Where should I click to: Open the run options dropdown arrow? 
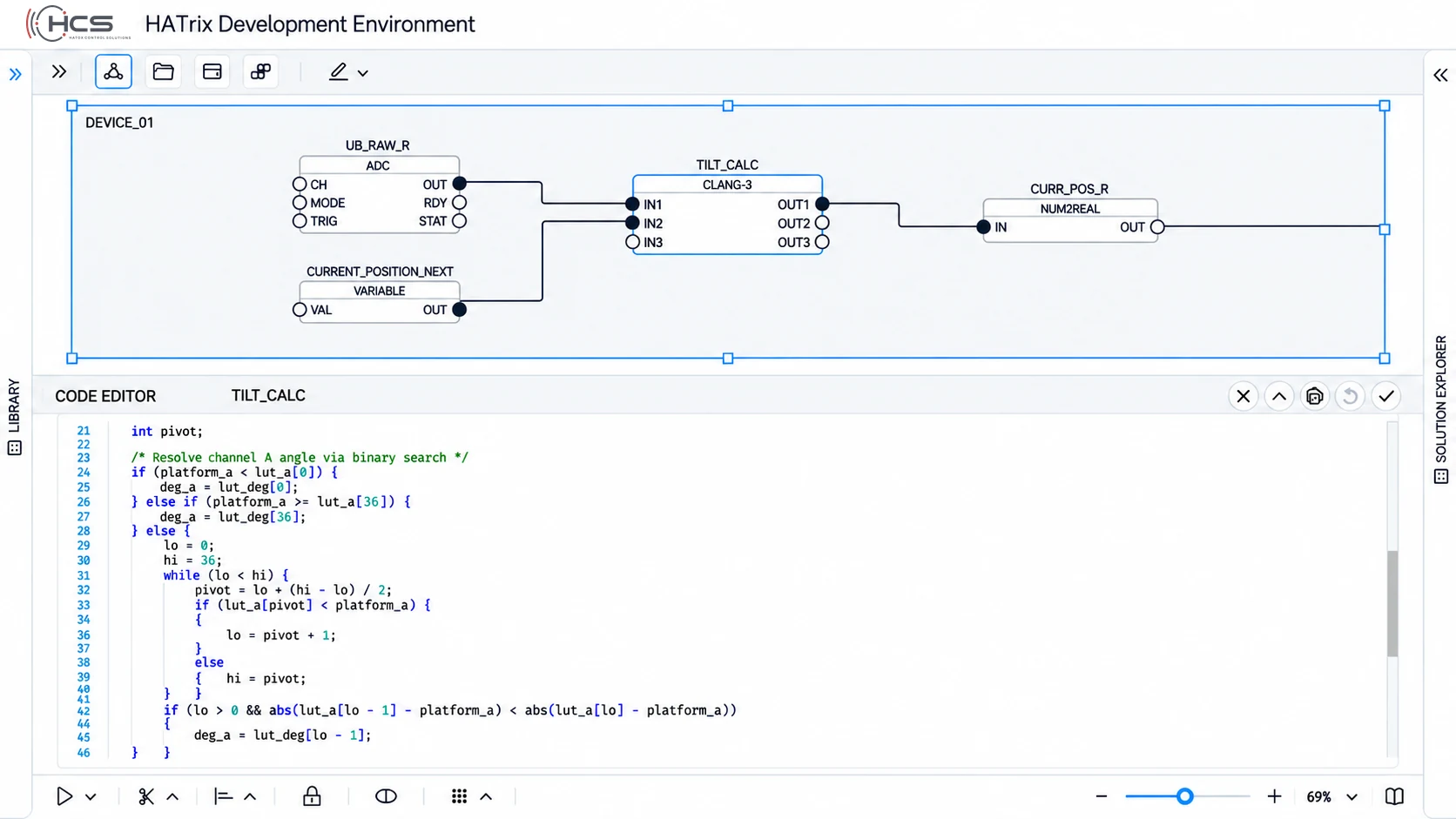(x=91, y=797)
